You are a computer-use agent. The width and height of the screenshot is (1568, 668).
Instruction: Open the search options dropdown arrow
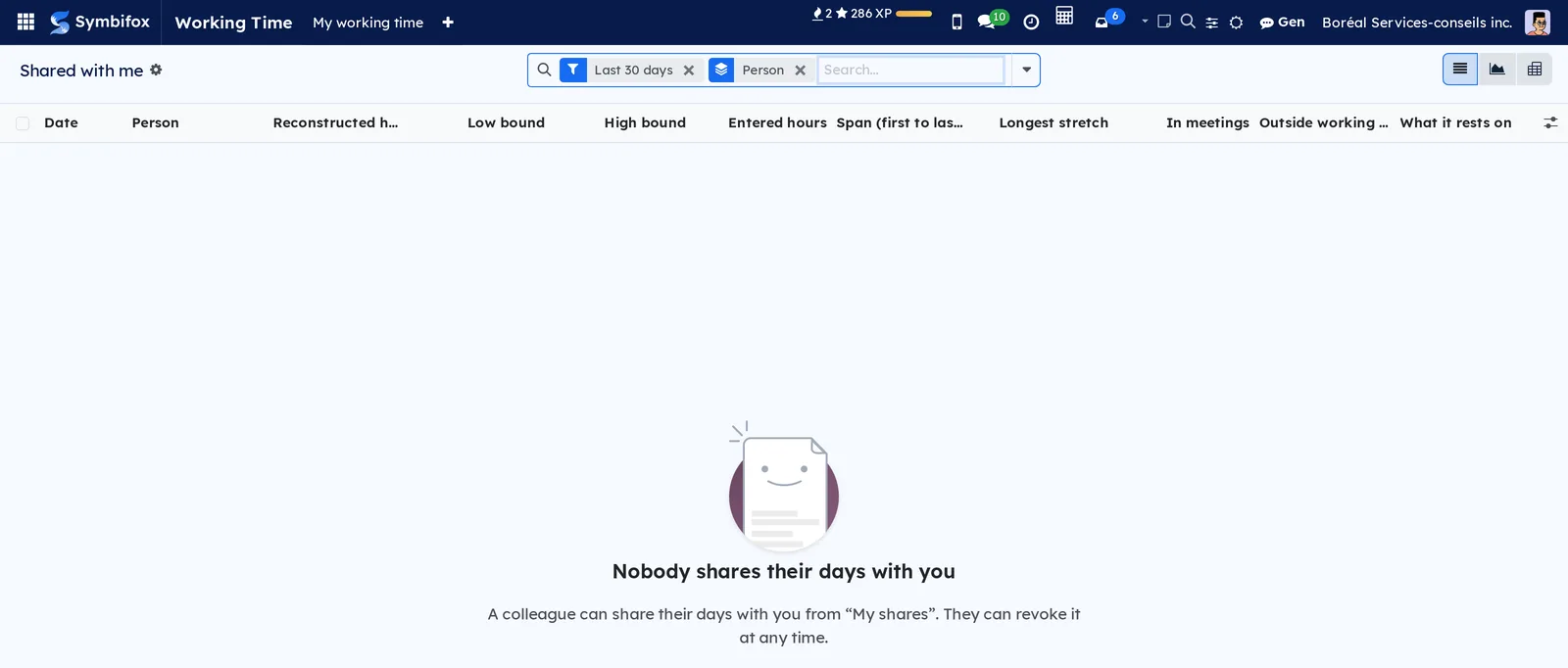1026,70
